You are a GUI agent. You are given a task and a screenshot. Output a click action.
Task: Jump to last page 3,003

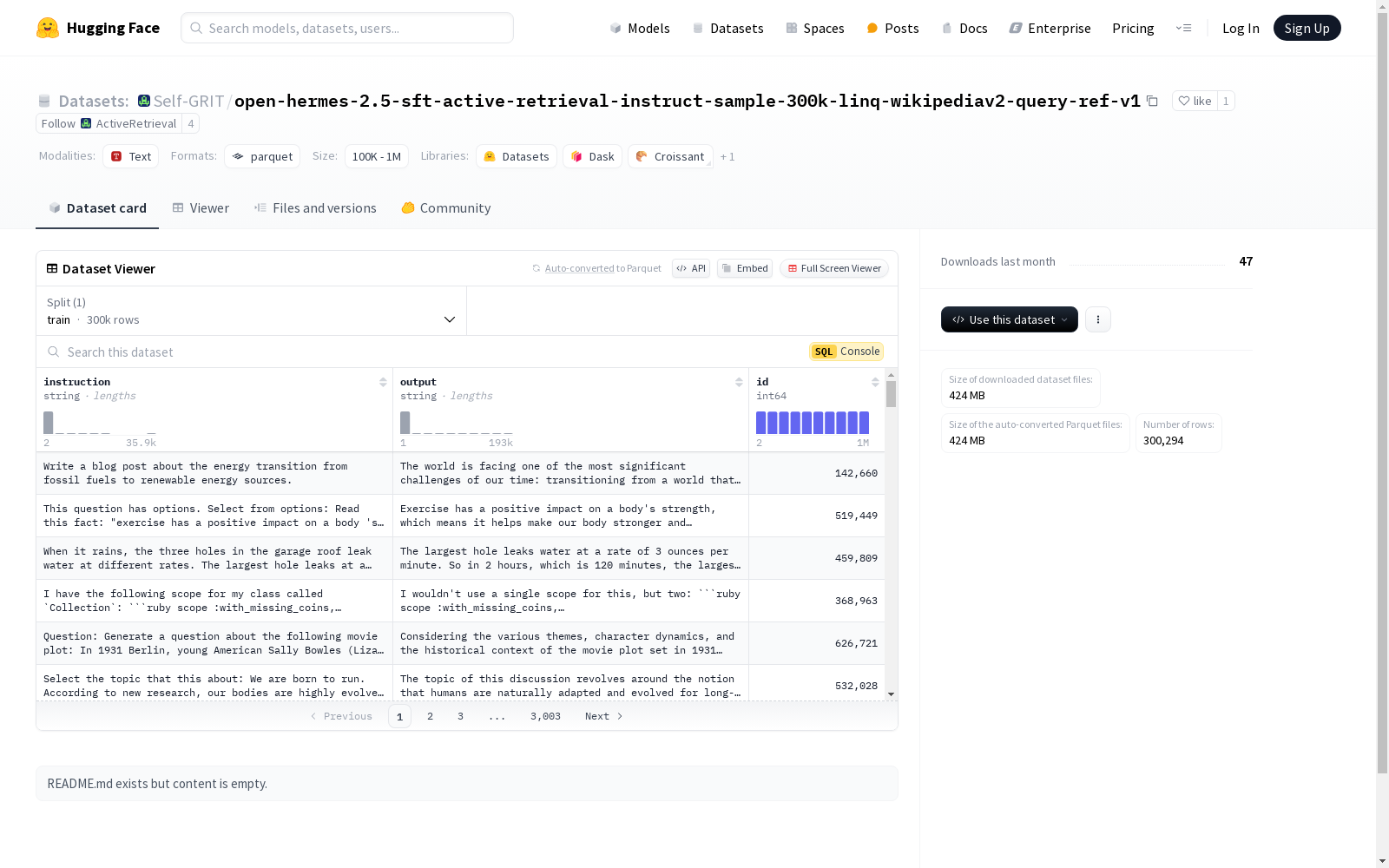coord(545,716)
